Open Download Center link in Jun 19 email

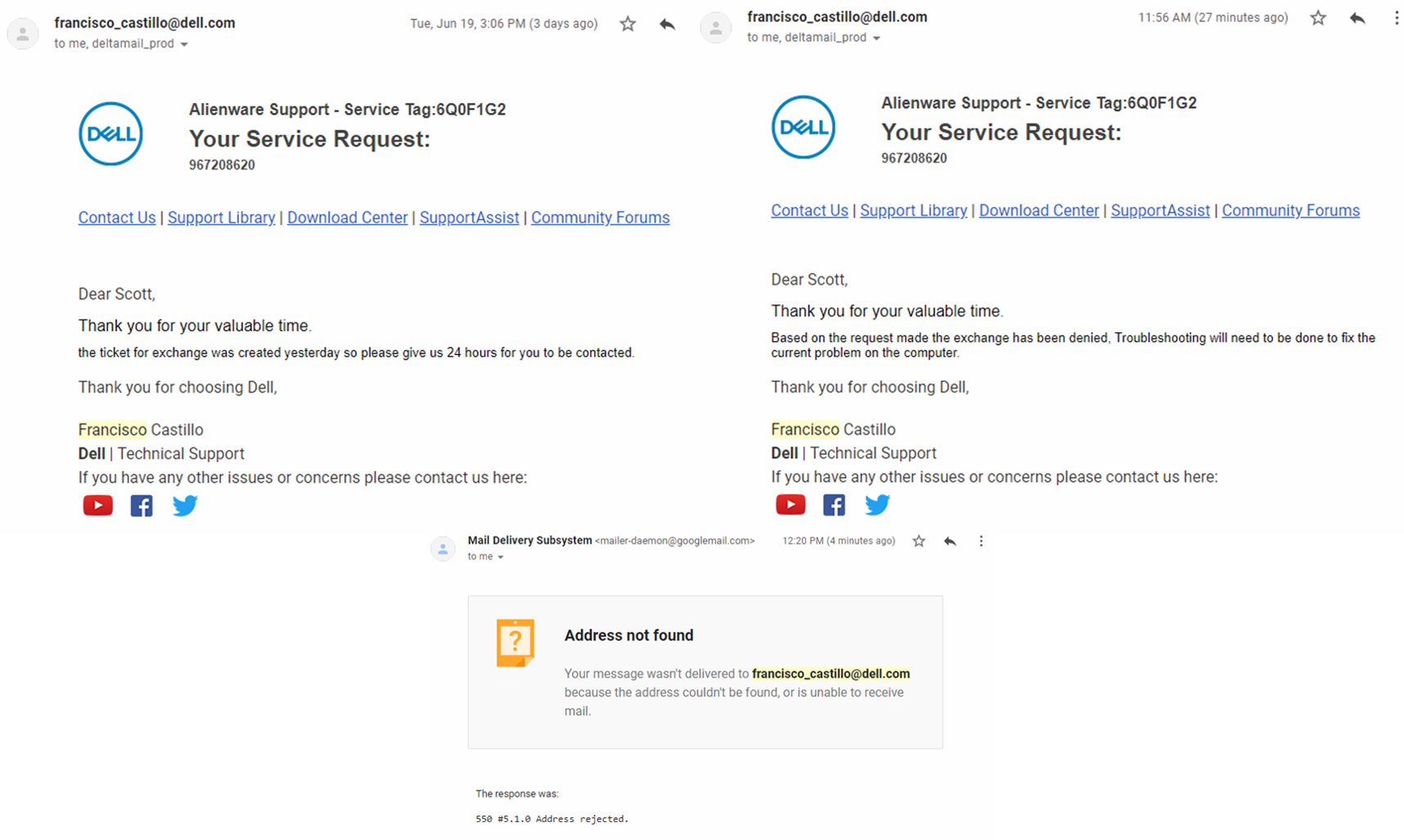point(347,218)
